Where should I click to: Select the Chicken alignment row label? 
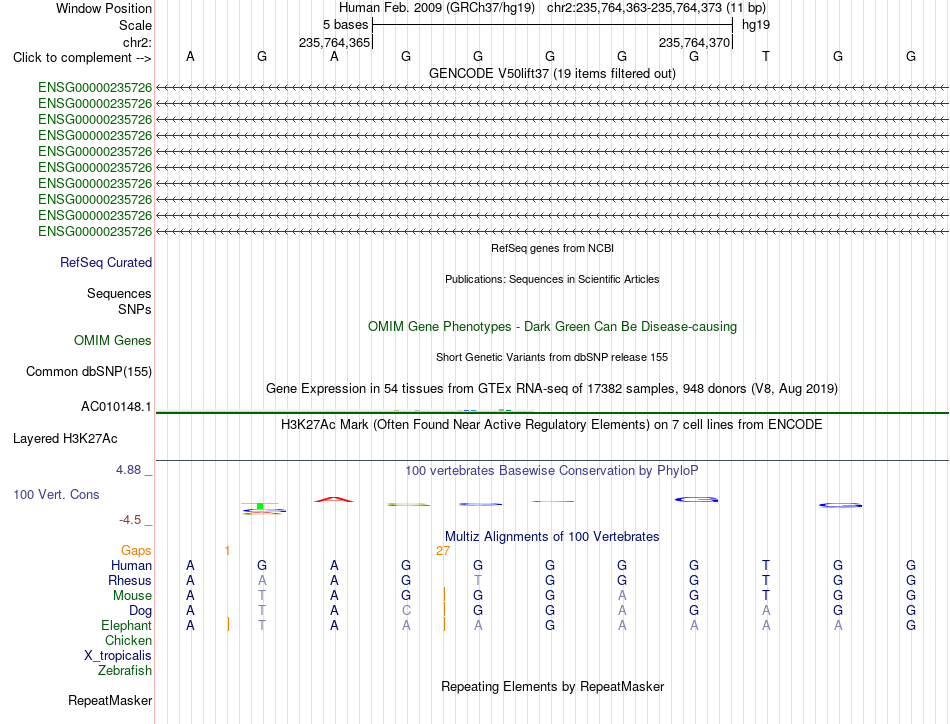128,640
